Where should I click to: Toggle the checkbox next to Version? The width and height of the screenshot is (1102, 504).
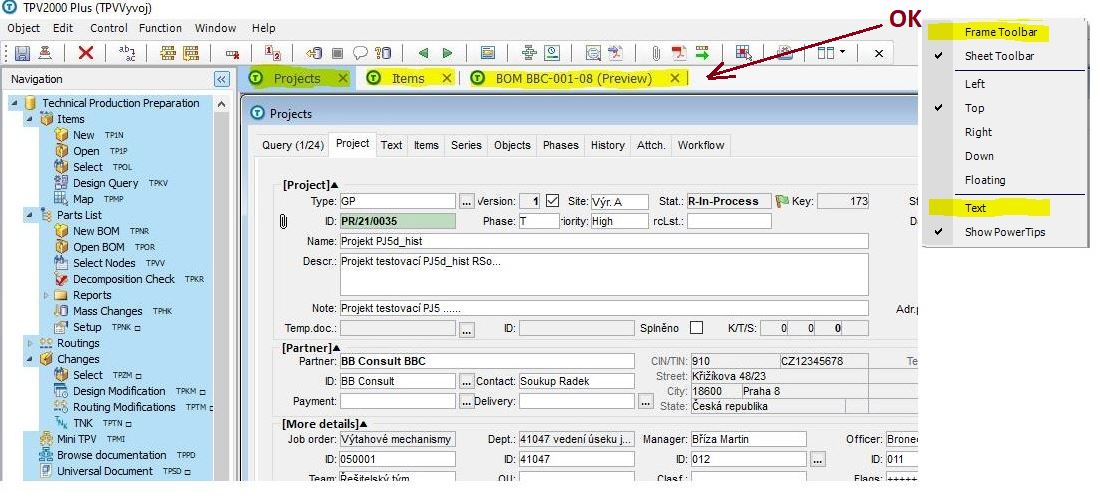tap(552, 201)
